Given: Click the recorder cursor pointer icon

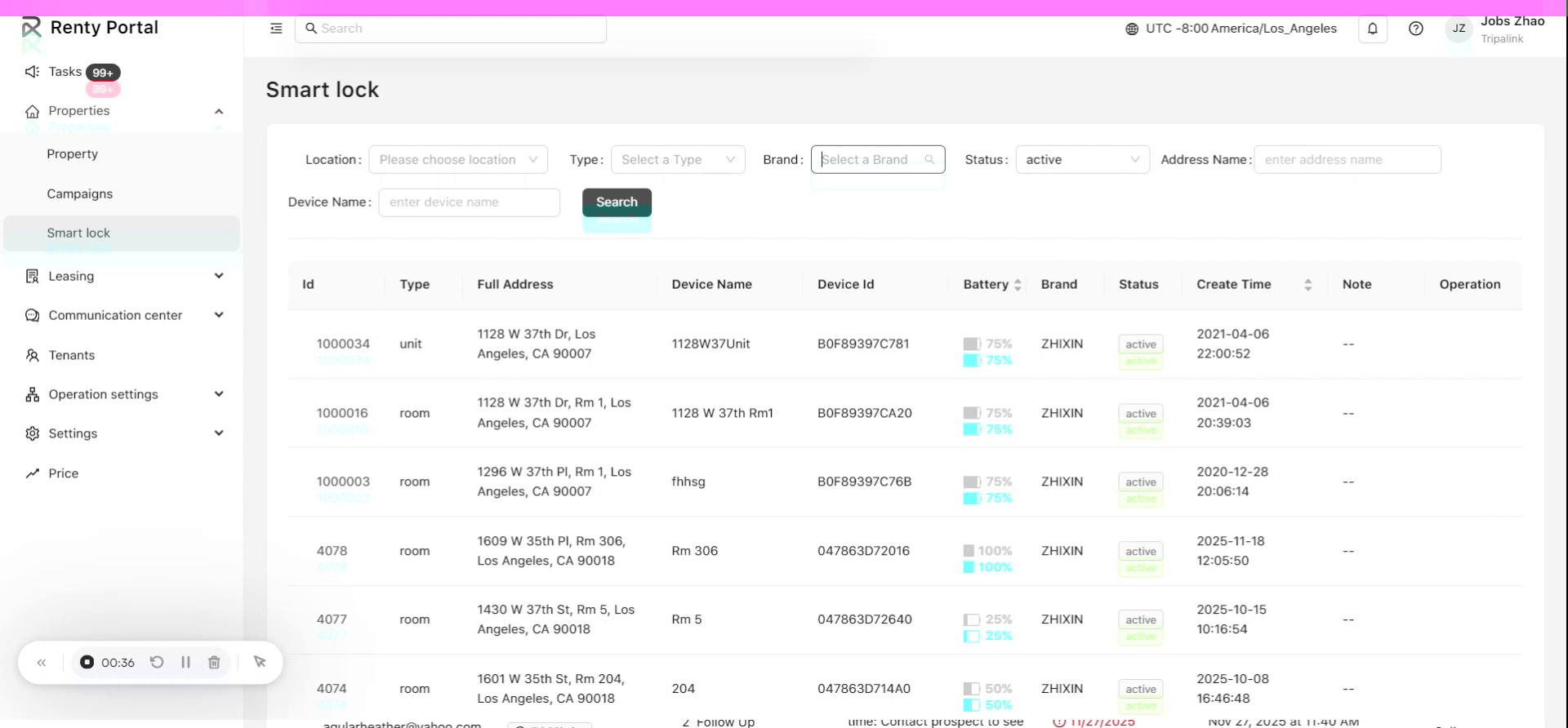Looking at the screenshot, I should [x=260, y=662].
